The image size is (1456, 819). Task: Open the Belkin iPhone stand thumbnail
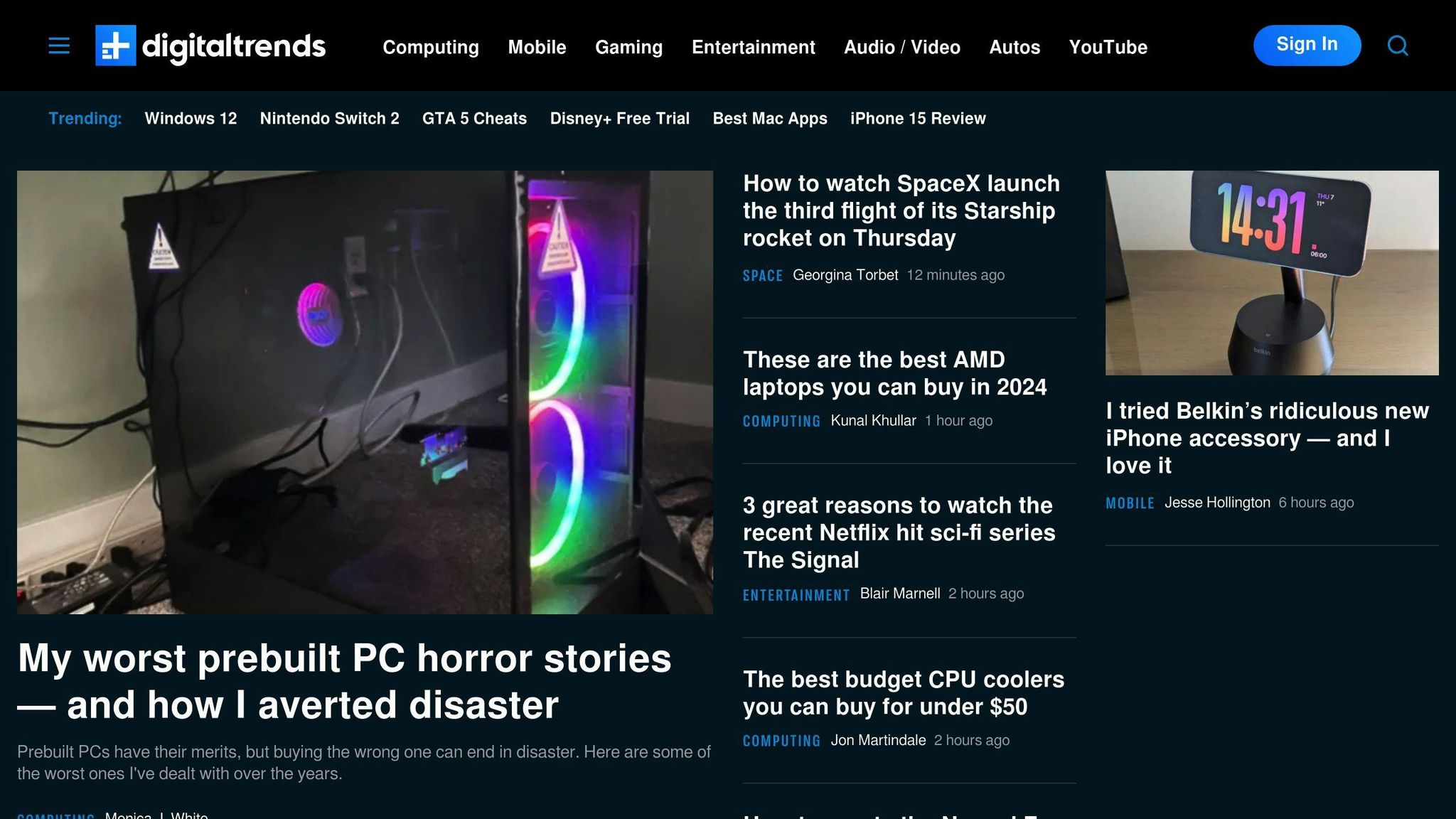point(1272,272)
